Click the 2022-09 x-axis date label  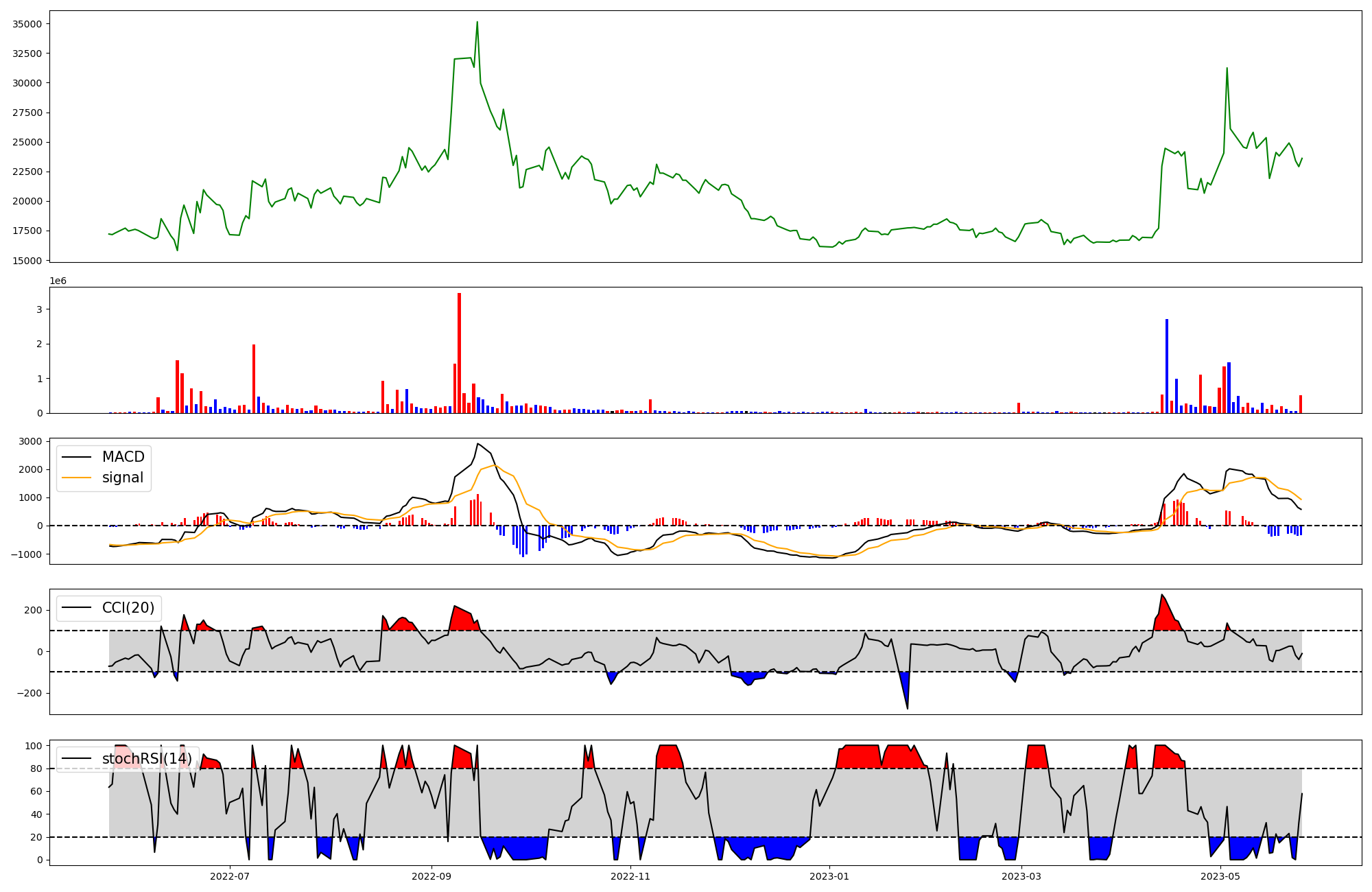pos(431,876)
